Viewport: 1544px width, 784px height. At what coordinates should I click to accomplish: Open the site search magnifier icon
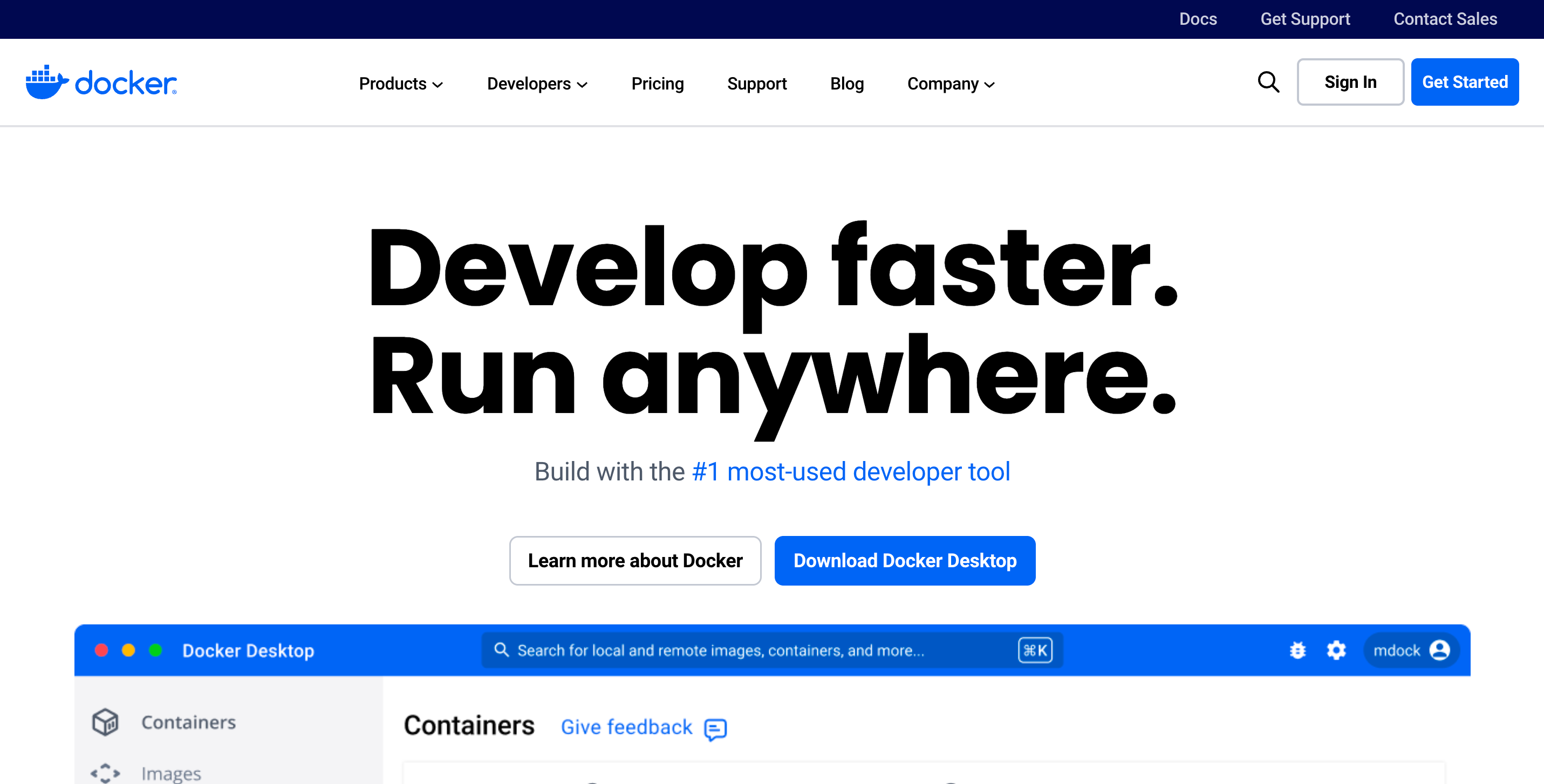pyautogui.click(x=1268, y=82)
